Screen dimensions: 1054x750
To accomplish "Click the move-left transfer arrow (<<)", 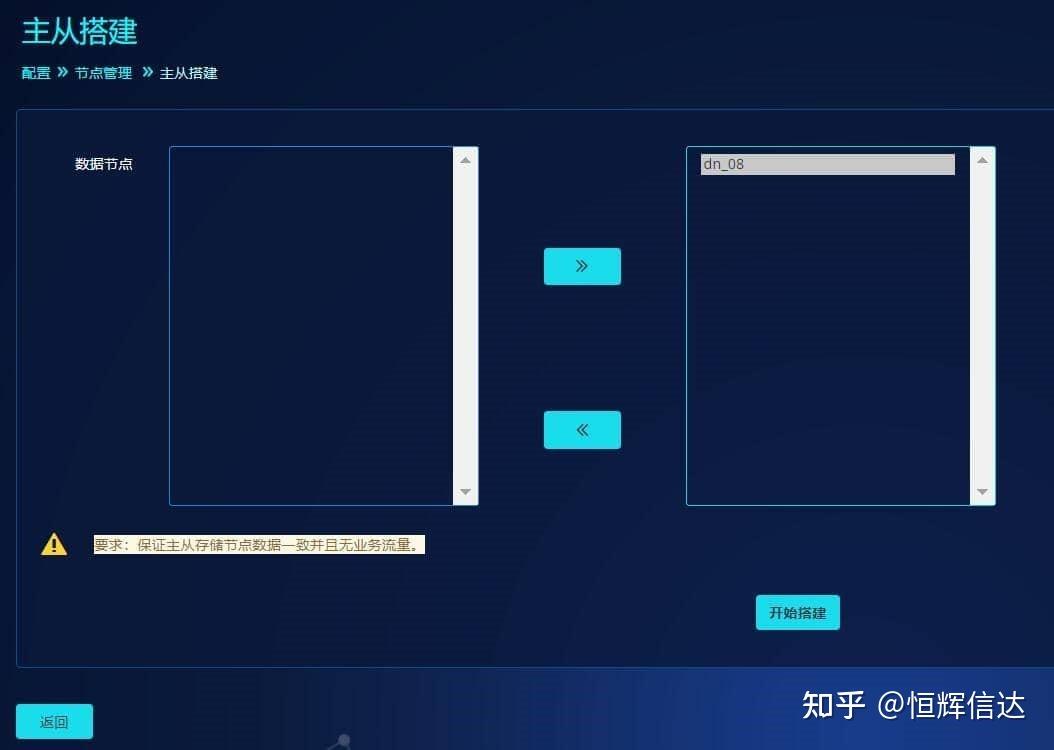I will pos(582,429).
